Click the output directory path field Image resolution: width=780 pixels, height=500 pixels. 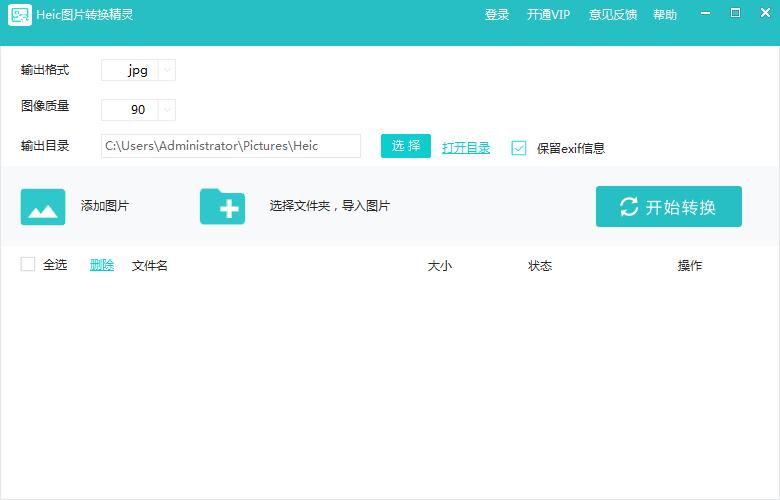coord(231,146)
